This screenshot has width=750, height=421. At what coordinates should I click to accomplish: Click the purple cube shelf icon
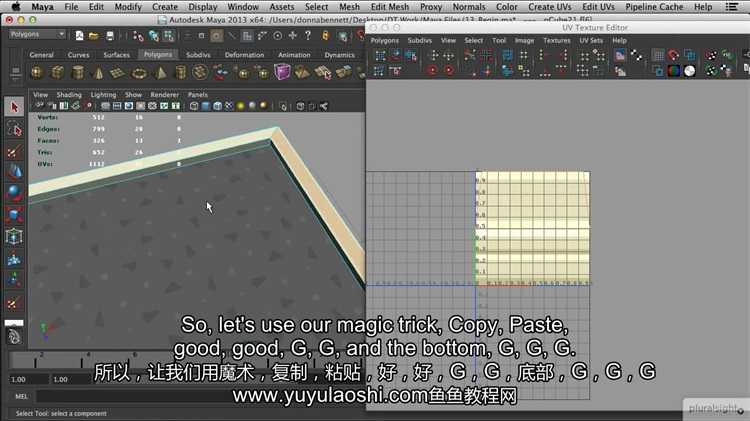[x=282, y=72]
